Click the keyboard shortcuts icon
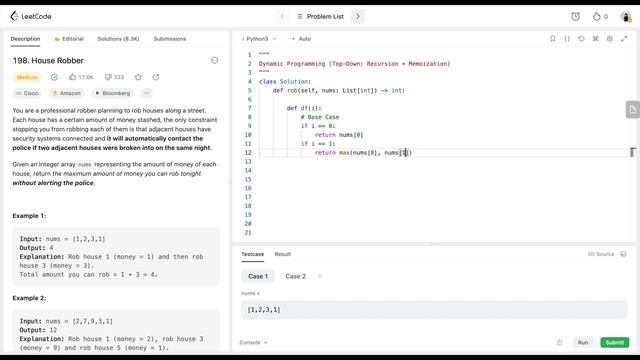Image resolution: width=640 pixels, height=360 pixels. (x=596, y=39)
